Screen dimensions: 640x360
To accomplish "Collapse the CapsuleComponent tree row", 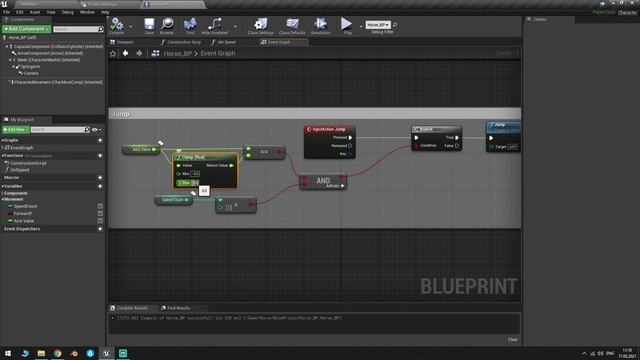I will click(7, 47).
